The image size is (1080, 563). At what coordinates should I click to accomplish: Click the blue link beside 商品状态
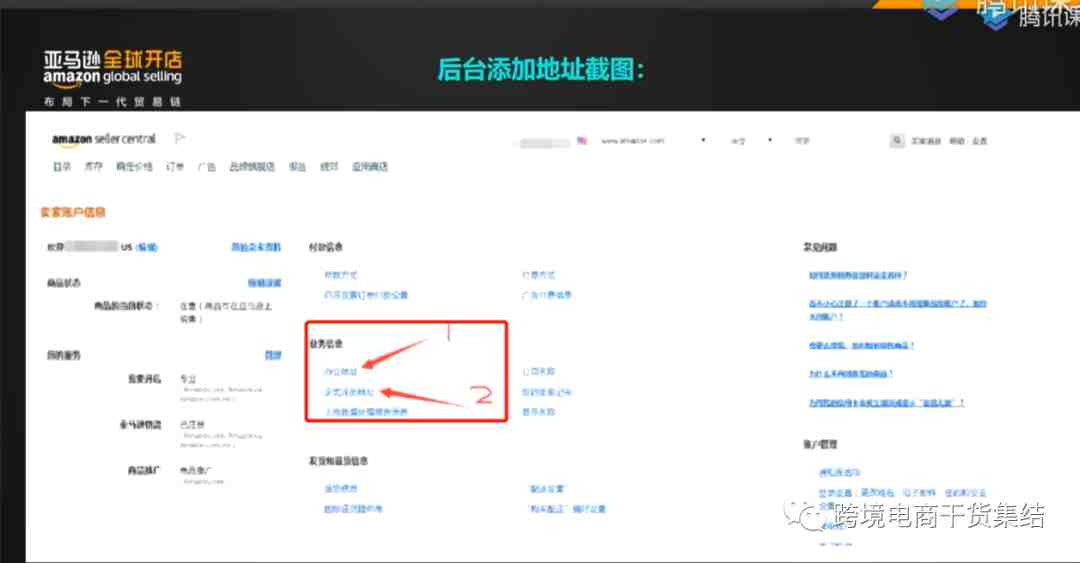pos(264,283)
